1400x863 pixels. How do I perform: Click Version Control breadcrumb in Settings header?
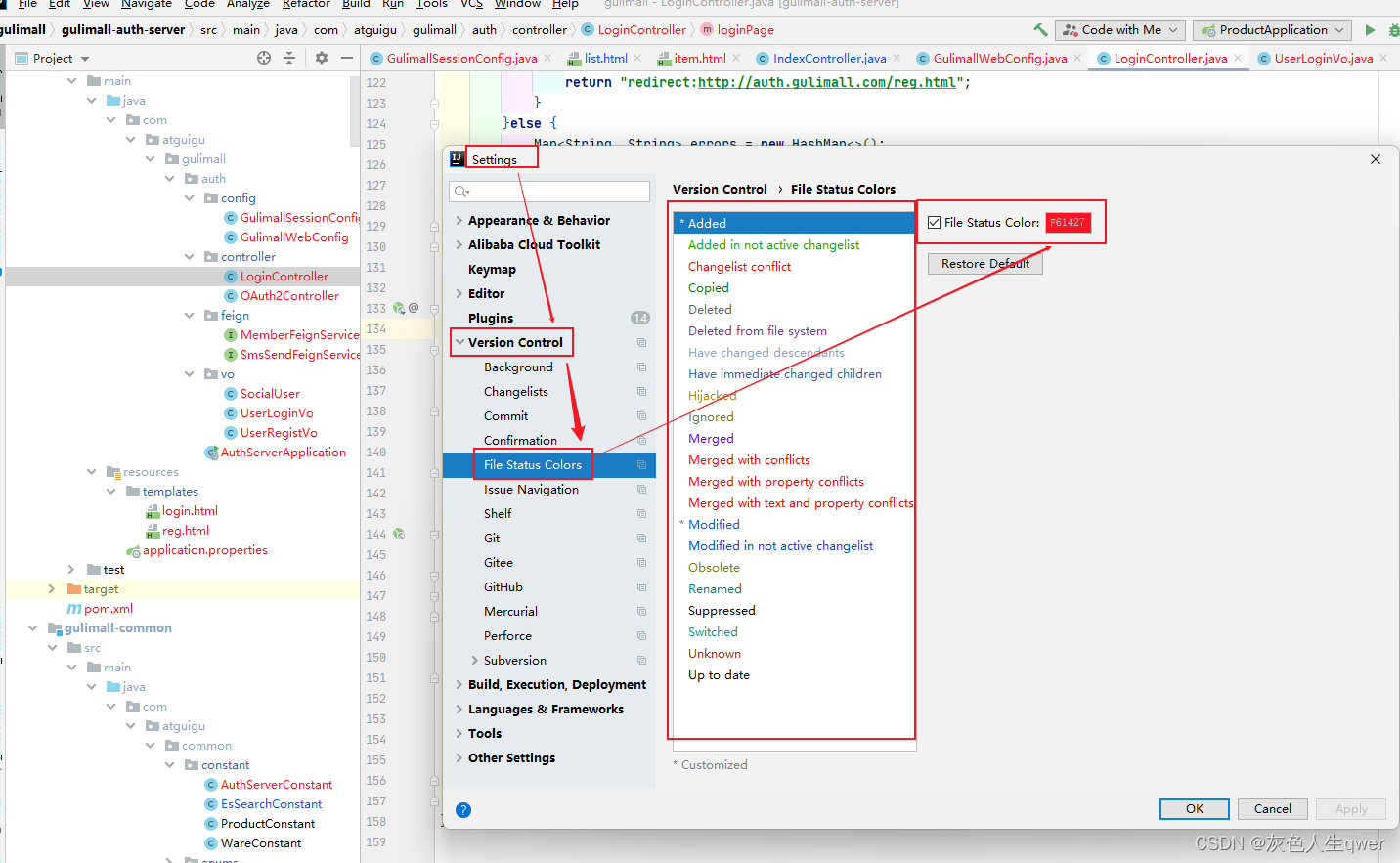coord(720,190)
